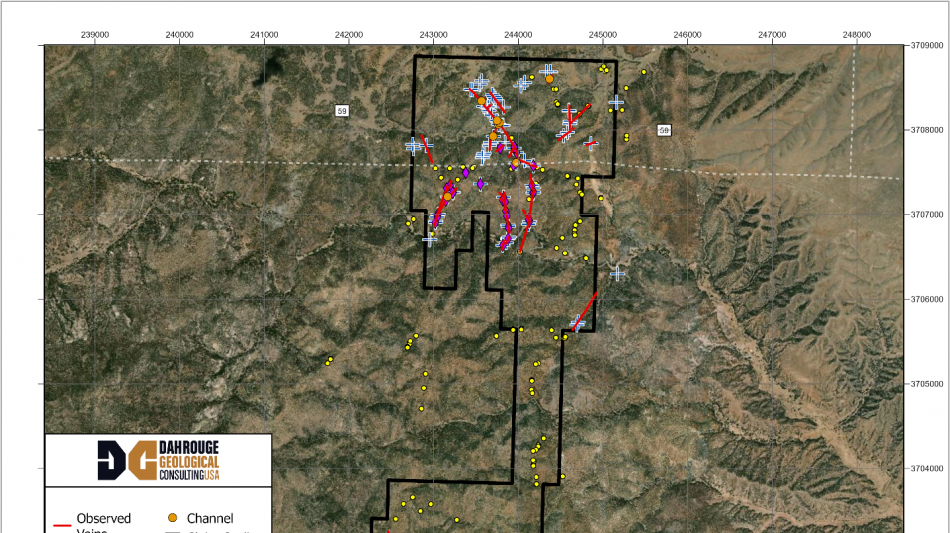Click the 243000 easting label
The image size is (950, 533).
433,34
